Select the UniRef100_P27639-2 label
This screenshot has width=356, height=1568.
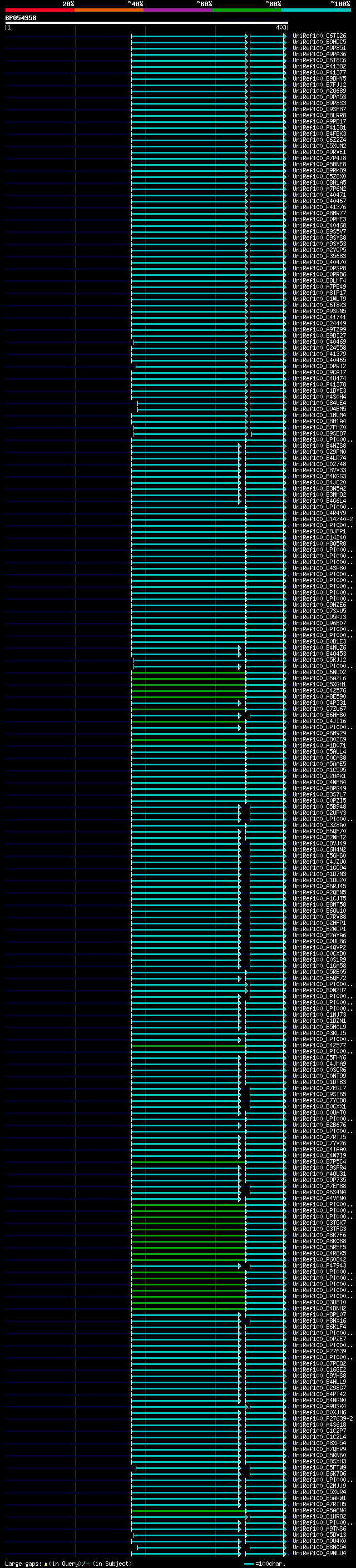pyautogui.click(x=323, y=1418)
